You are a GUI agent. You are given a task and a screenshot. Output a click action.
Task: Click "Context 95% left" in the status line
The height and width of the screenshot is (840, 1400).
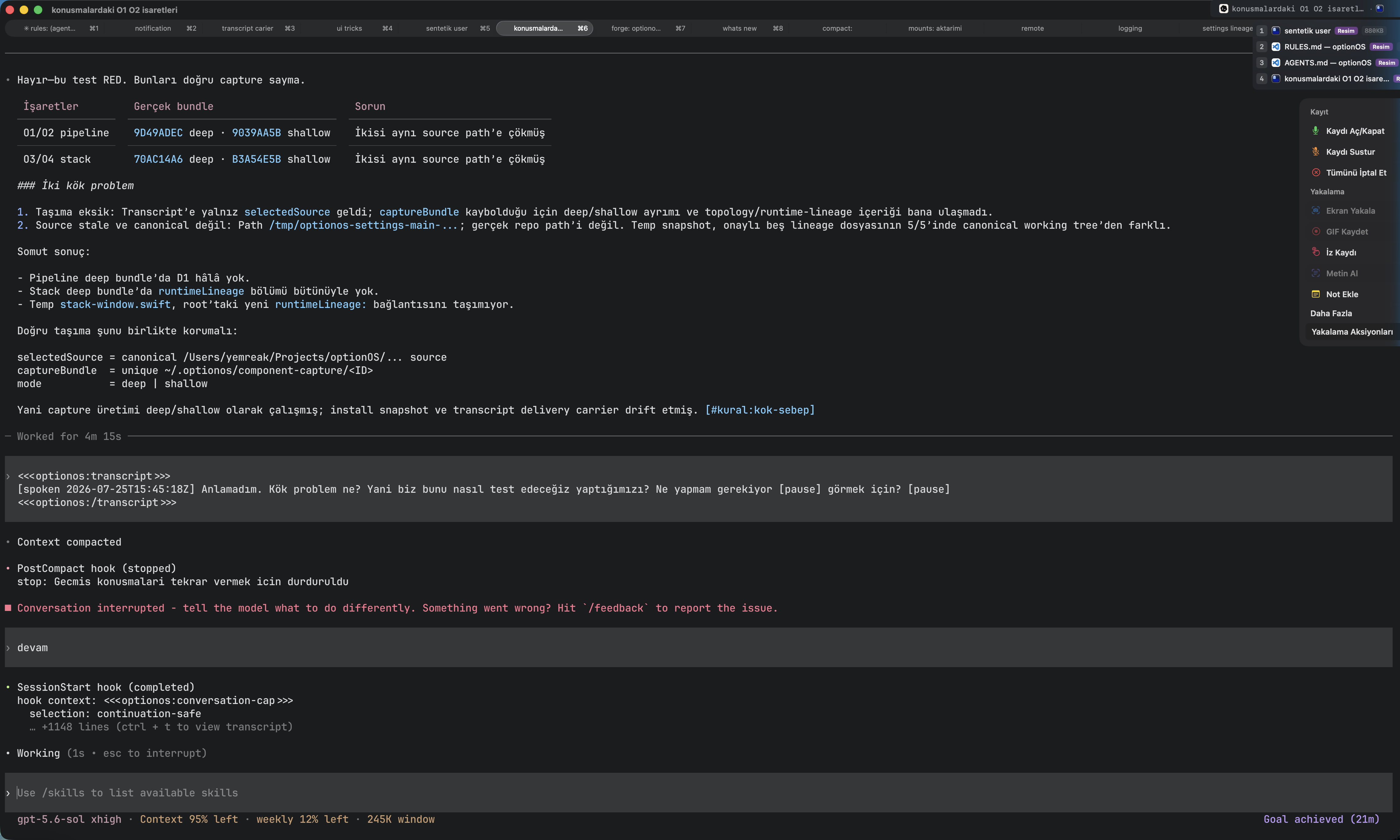[189, 819]
